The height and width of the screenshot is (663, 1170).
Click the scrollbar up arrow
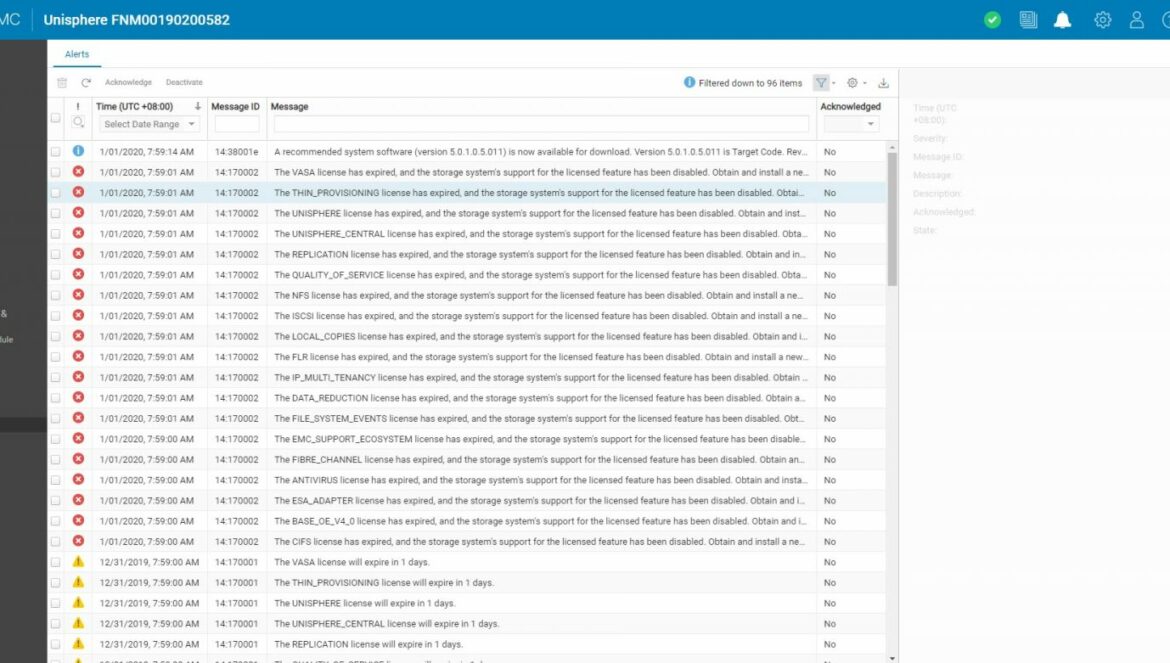tap(892, 148)
